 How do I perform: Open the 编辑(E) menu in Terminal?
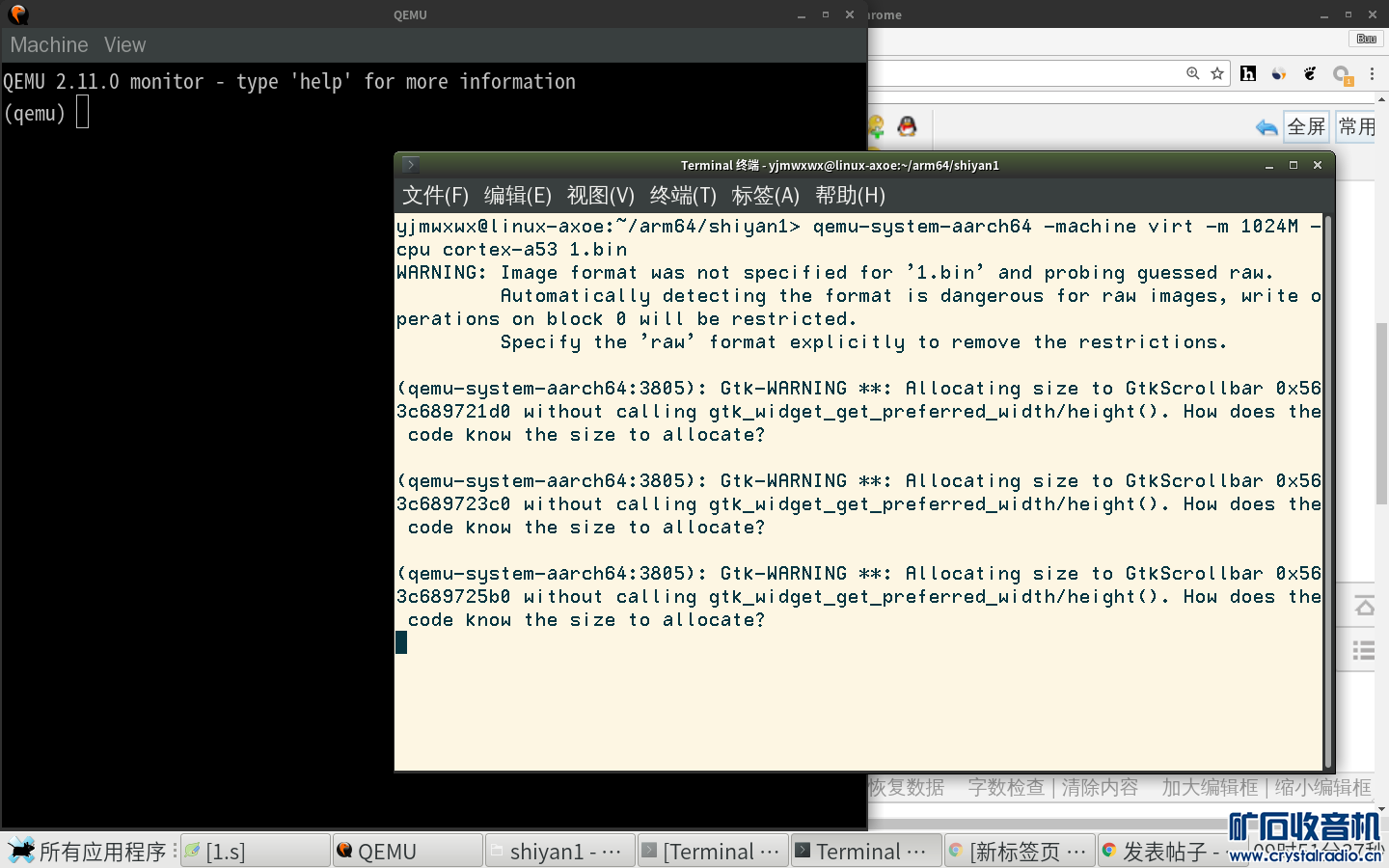tap(518, 196)
